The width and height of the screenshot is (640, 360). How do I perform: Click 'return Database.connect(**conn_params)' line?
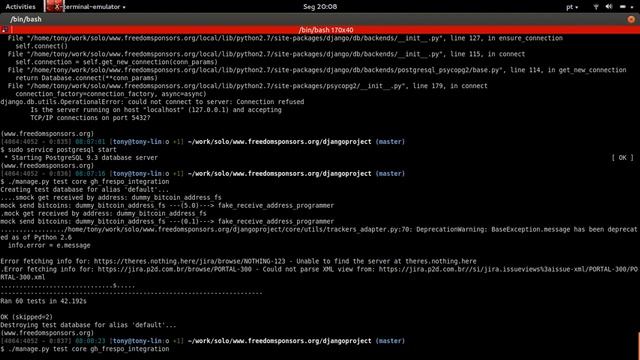coord(87,78)
